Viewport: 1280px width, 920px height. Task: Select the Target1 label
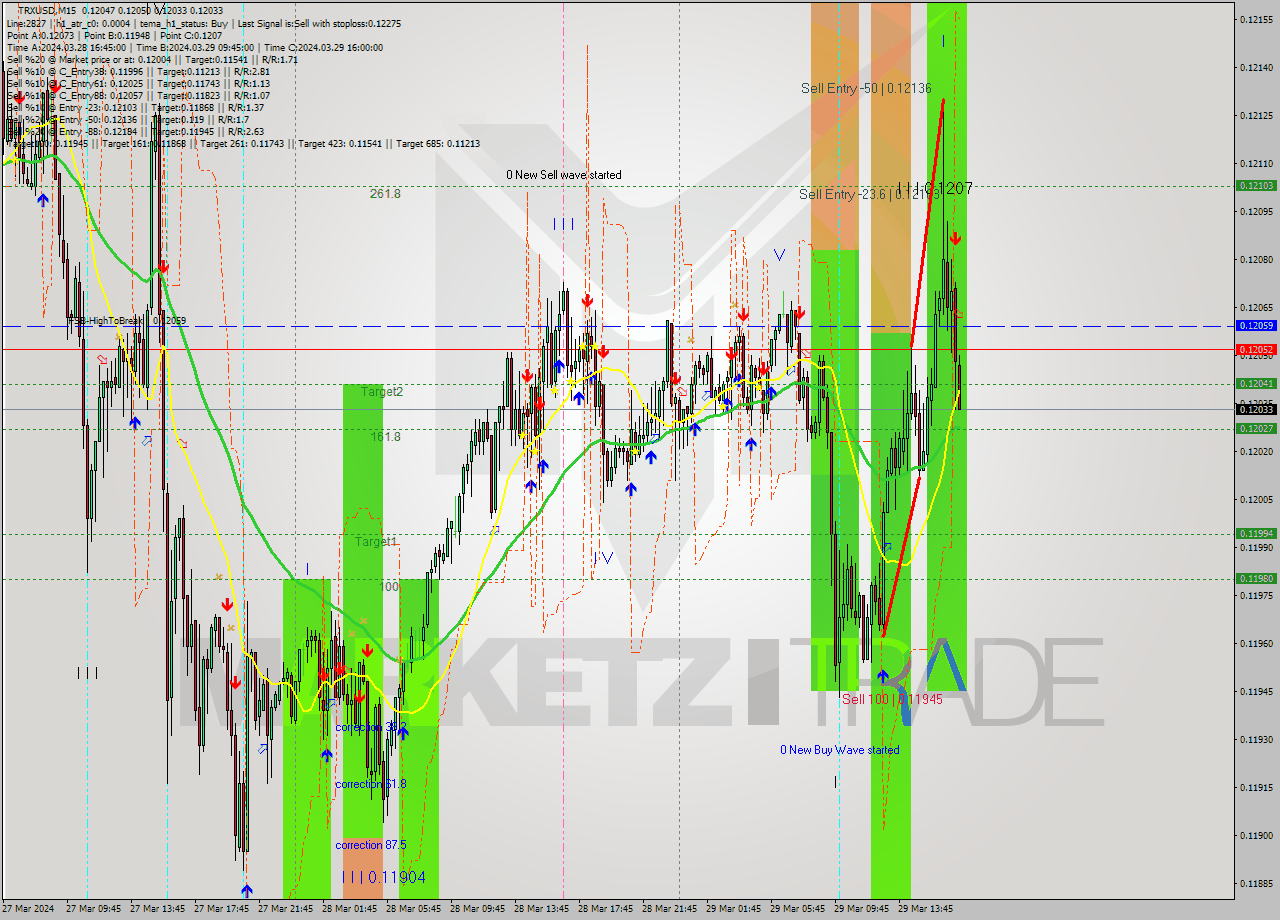376,542
